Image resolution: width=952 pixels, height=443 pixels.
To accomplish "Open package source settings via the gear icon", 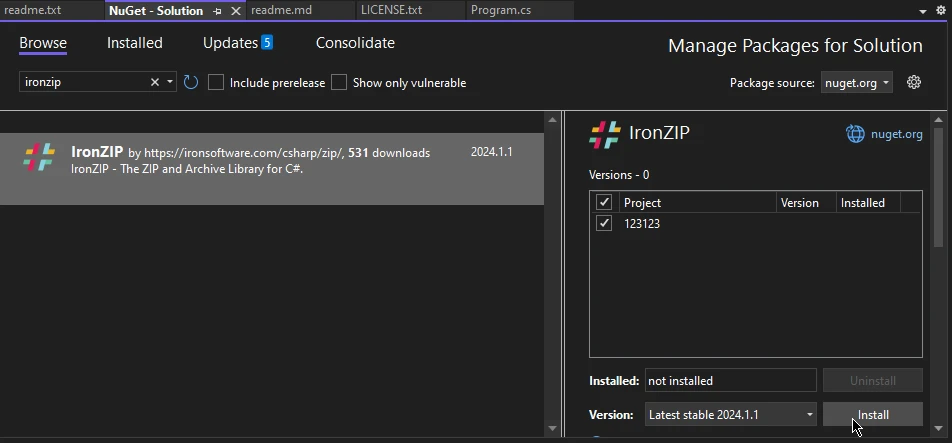I will (913, 82).
